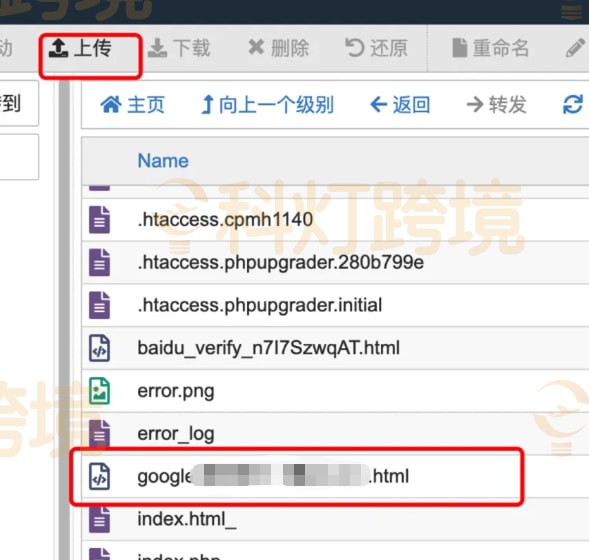This screenshot has height=560, width=589.
Task: Sort by the Name column header
Action: [x=163, y=161]
